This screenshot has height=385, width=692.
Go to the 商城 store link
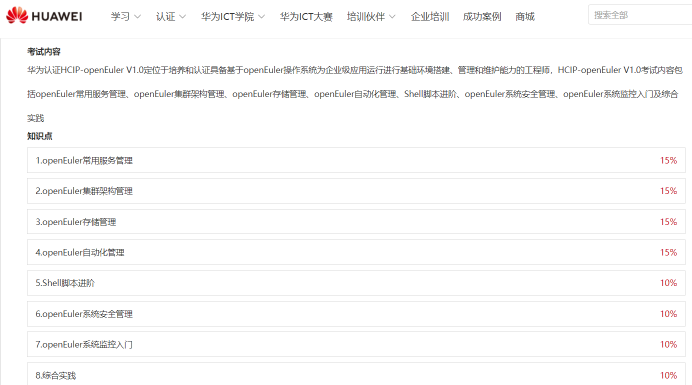point(525,17)
